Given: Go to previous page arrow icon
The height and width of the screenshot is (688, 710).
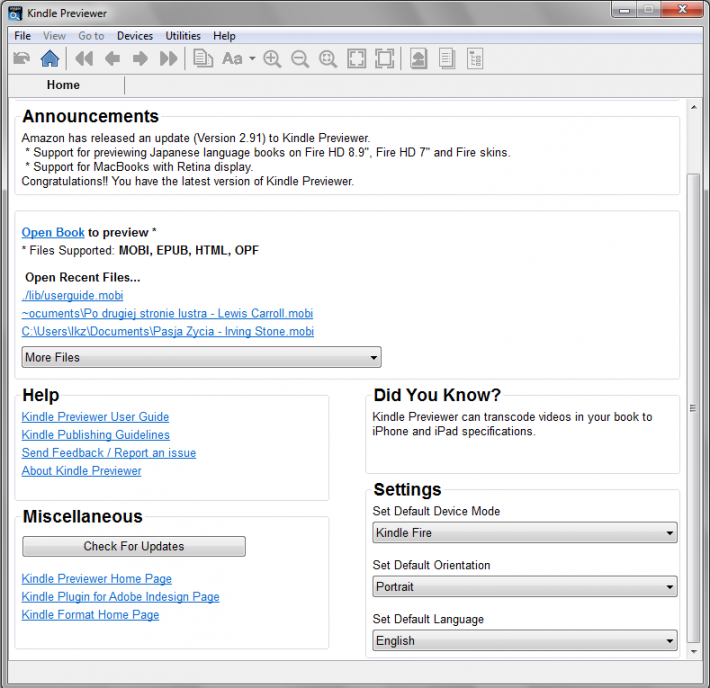Looking at the screenshot, I should [x=112, y=58].
